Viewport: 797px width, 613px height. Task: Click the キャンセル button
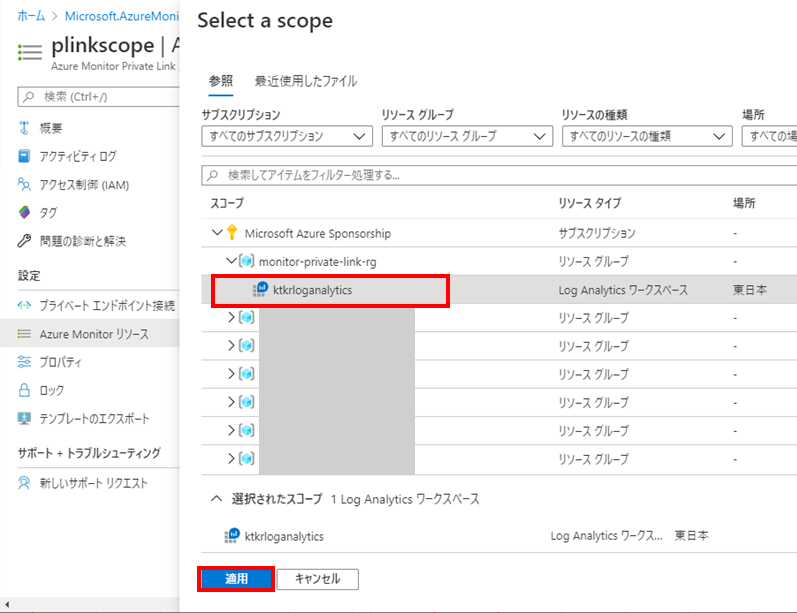(x=318, y=579)
